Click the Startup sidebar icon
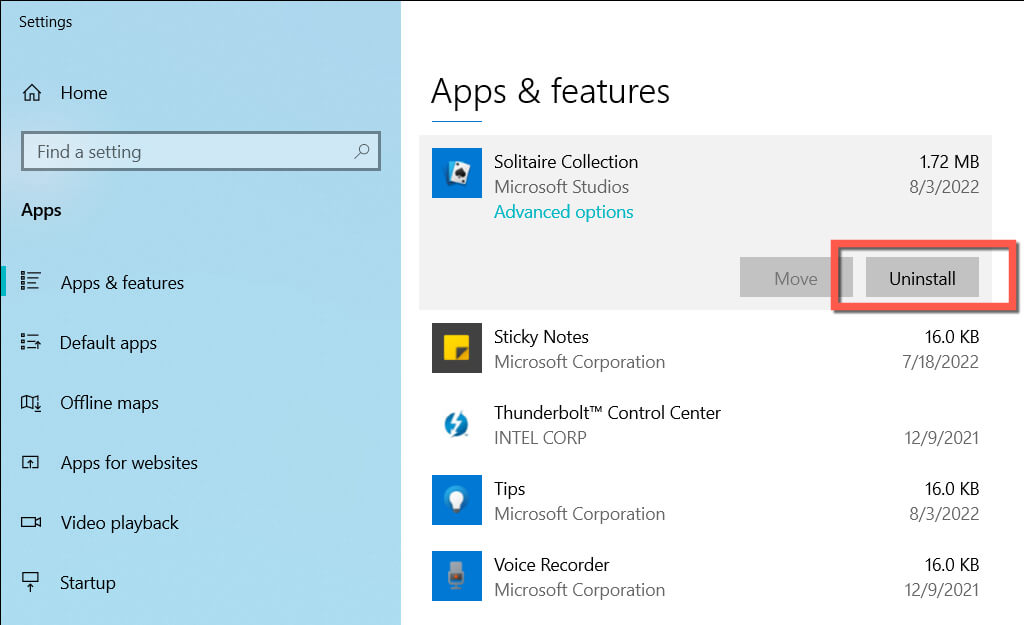 tap(31, 583)
